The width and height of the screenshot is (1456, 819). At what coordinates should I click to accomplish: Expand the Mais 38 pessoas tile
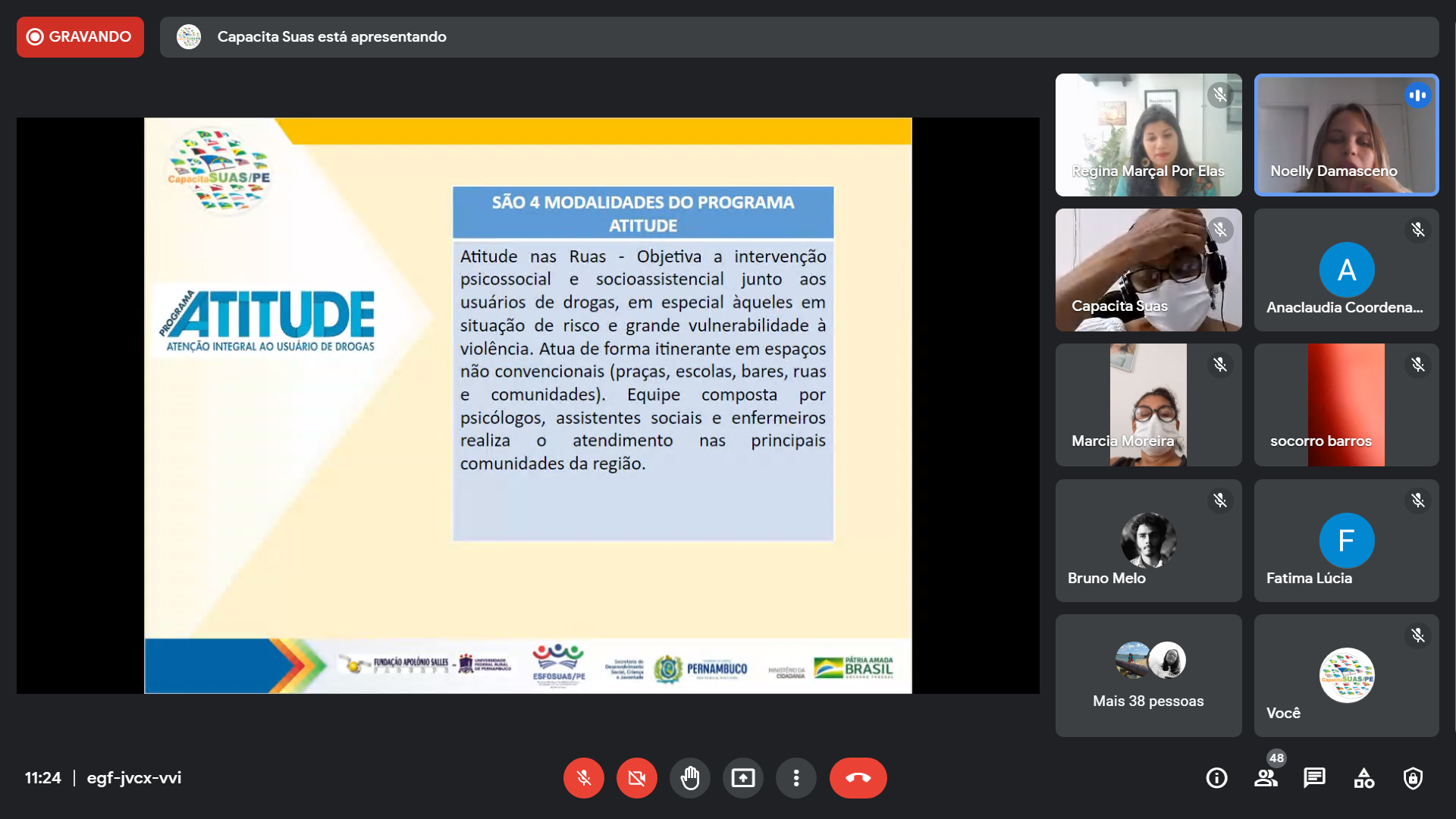pyautogui.click(x=1148, y=675)
